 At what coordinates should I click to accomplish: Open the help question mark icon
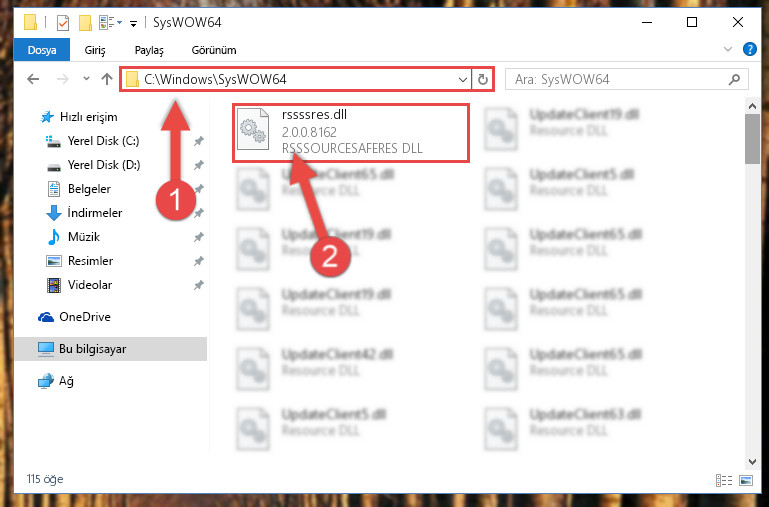tap(749, 49)
